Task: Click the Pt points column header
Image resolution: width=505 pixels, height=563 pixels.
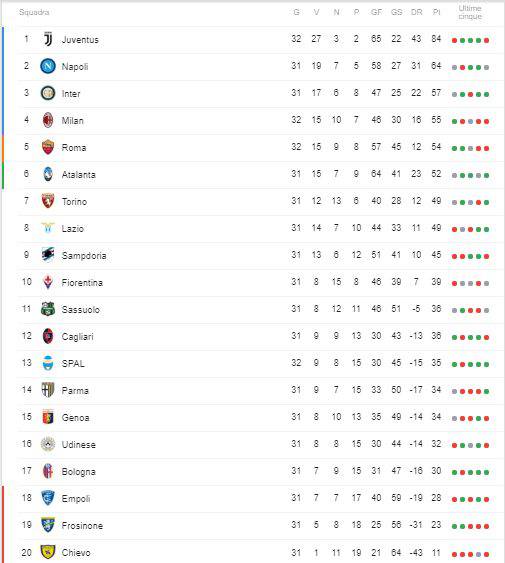Action: pyautogui.click(x=436, y=12)
